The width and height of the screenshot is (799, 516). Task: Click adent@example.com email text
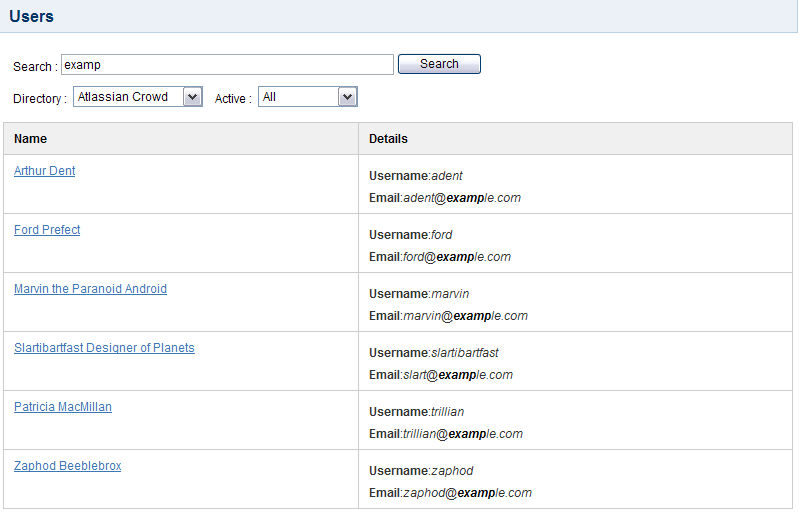[462, 198]
